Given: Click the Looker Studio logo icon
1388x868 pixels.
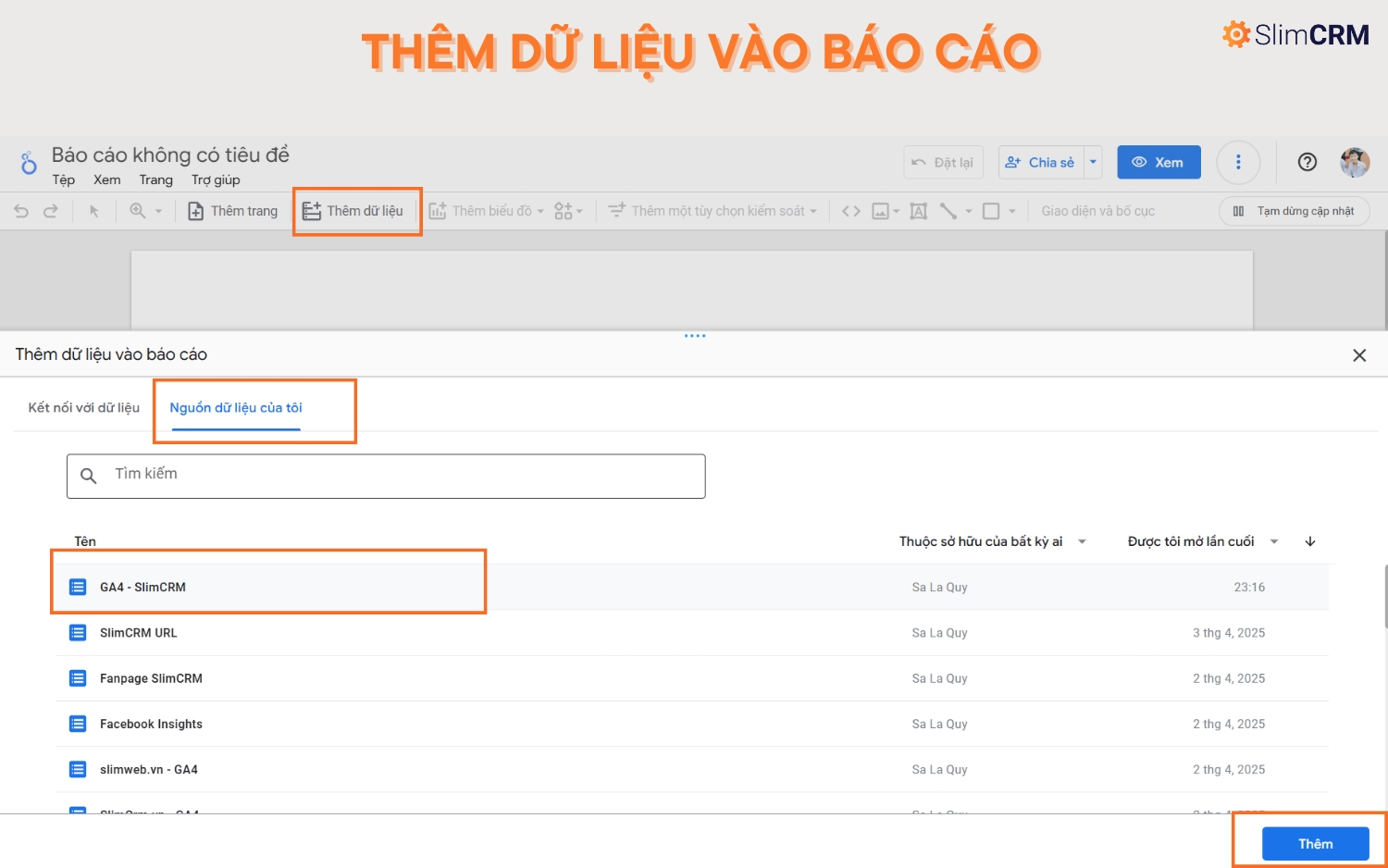Looking at the screenshot, I should 29,163.
